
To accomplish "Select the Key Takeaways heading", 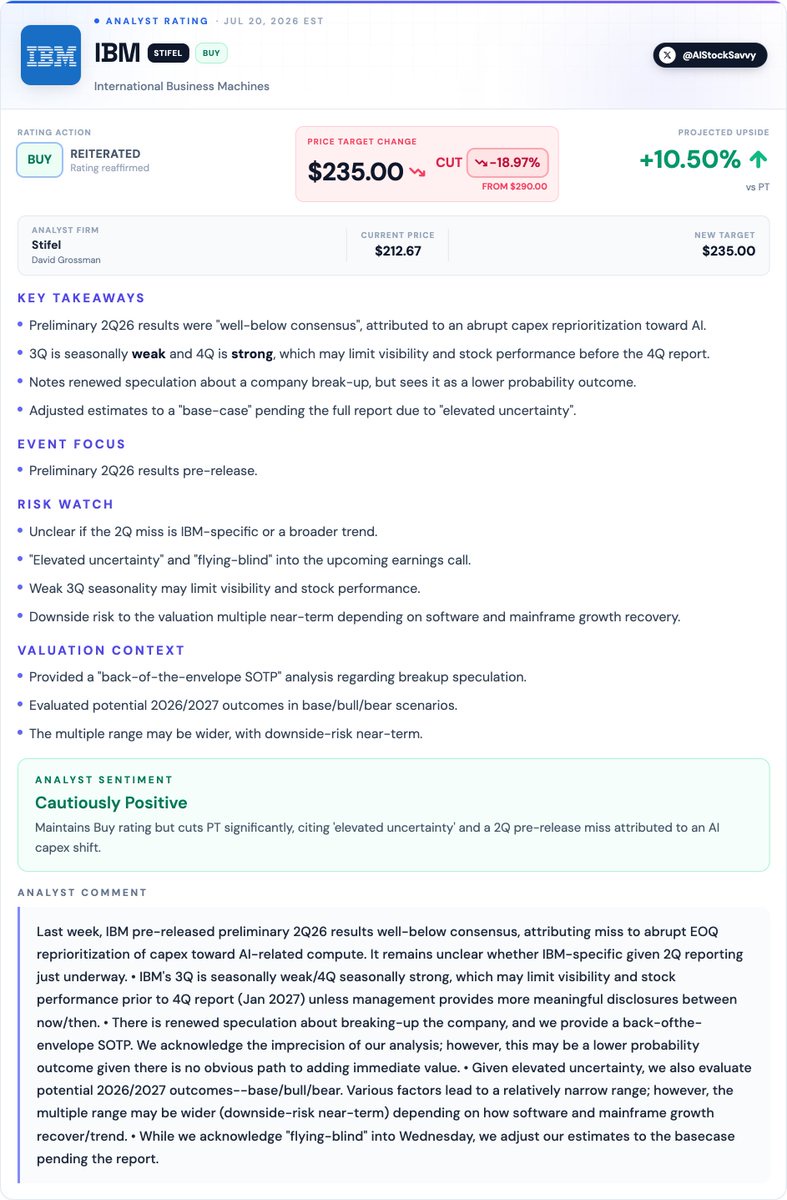I will 81,298.
